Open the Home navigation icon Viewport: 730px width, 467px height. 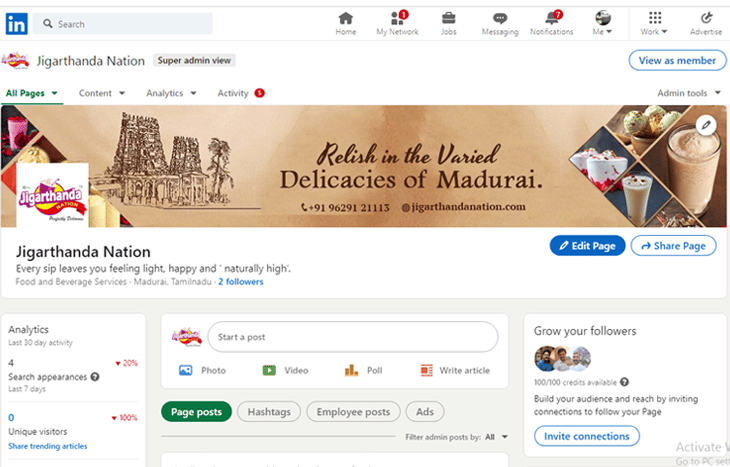(x=345, y=24)
